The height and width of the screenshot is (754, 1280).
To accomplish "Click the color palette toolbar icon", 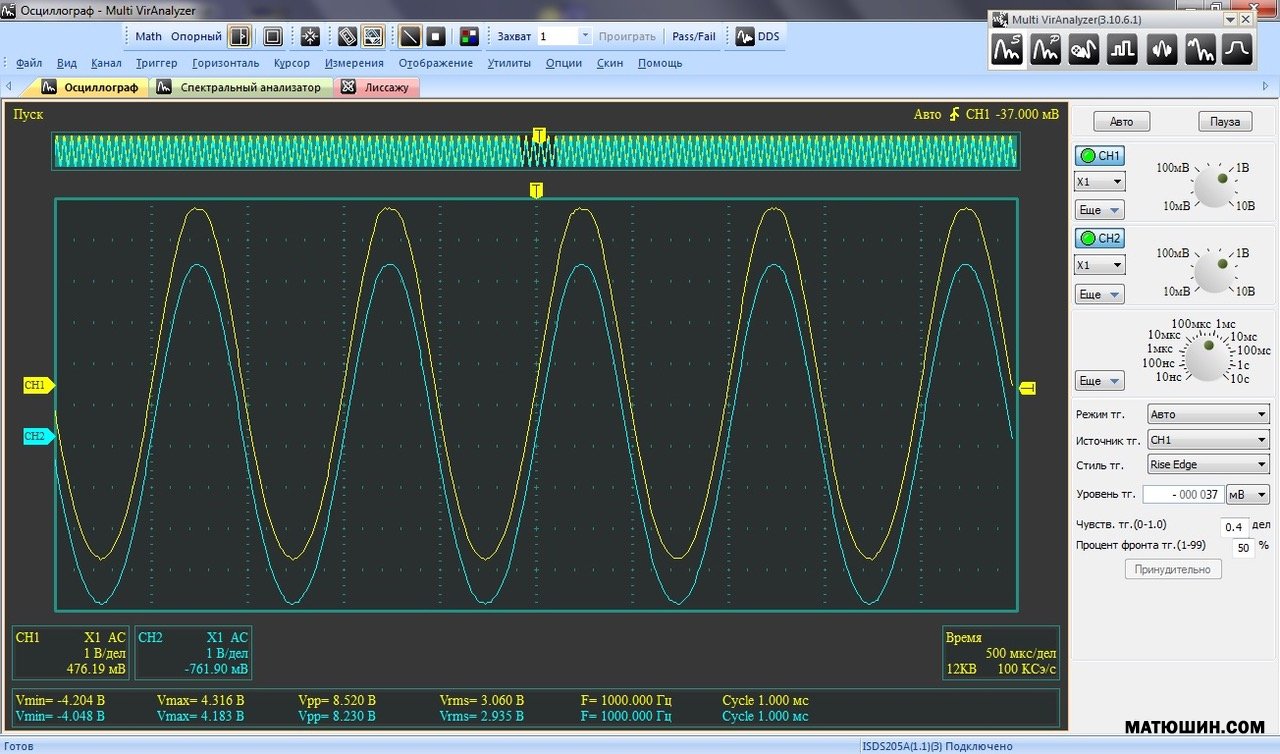I will pos(469,37).
